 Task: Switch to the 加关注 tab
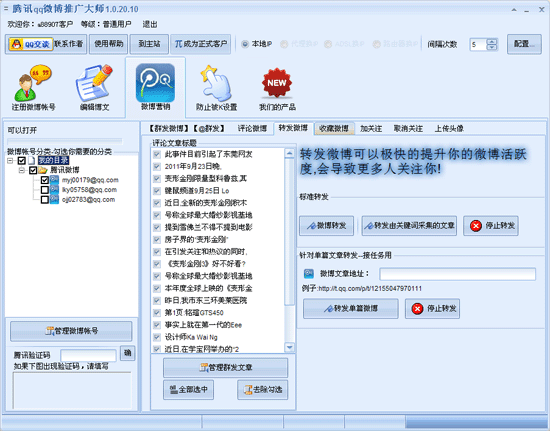coord(371,128)
